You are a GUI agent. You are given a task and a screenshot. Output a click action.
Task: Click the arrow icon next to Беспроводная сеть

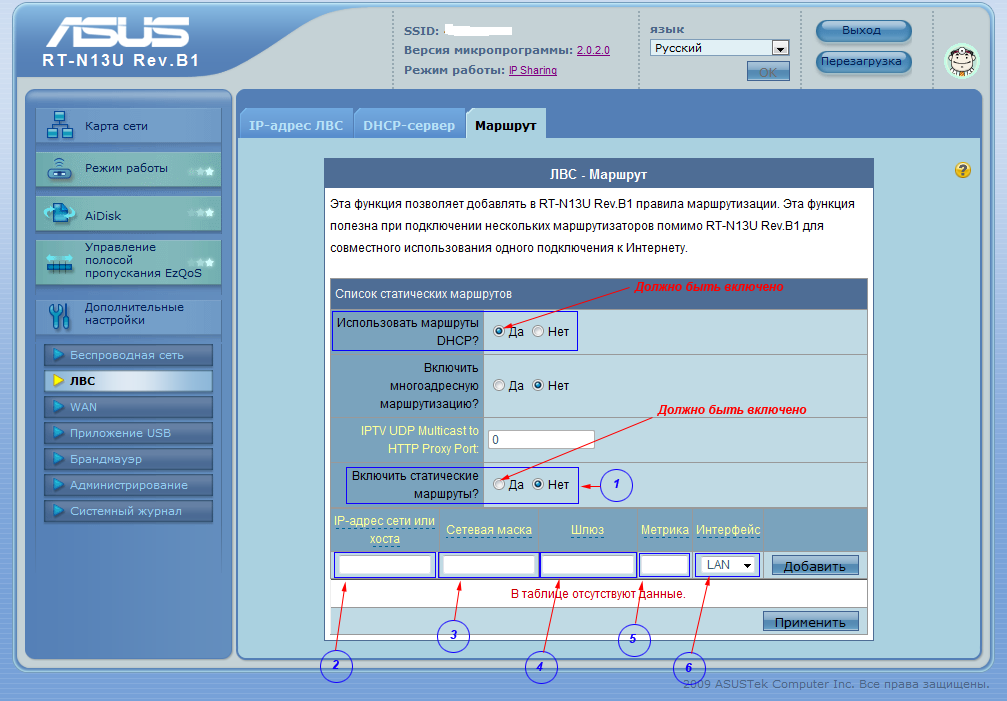(x=58, y=354)
